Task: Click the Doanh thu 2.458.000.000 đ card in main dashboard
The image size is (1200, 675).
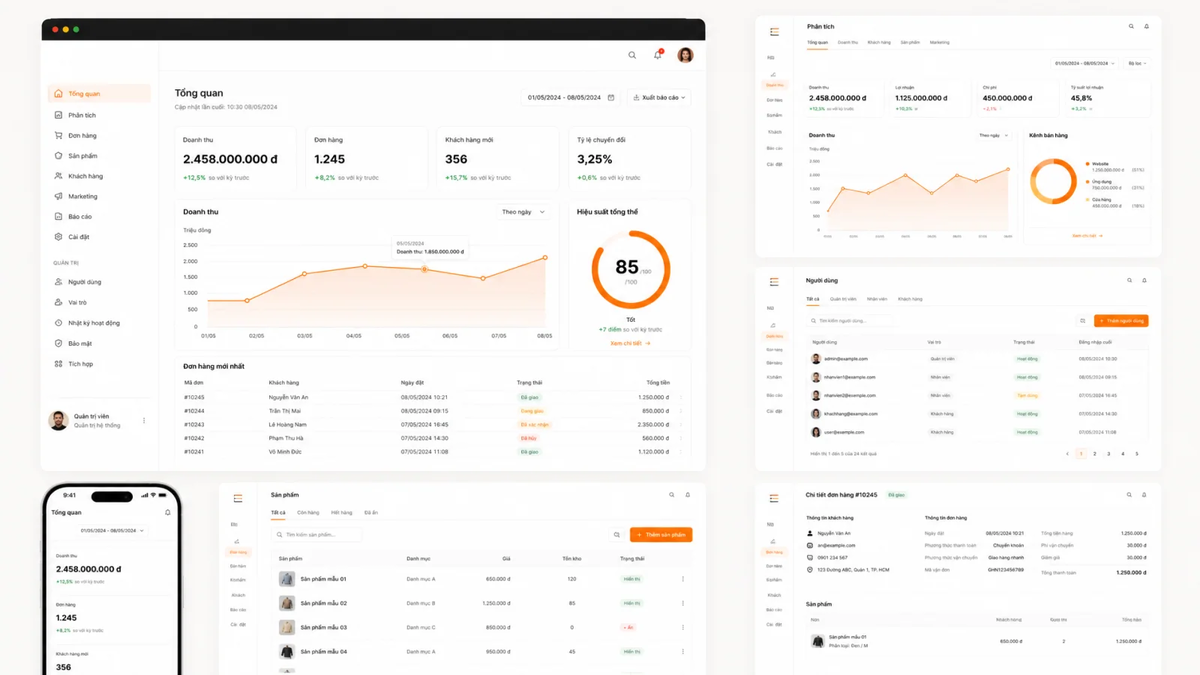Action: coord(236,158)
